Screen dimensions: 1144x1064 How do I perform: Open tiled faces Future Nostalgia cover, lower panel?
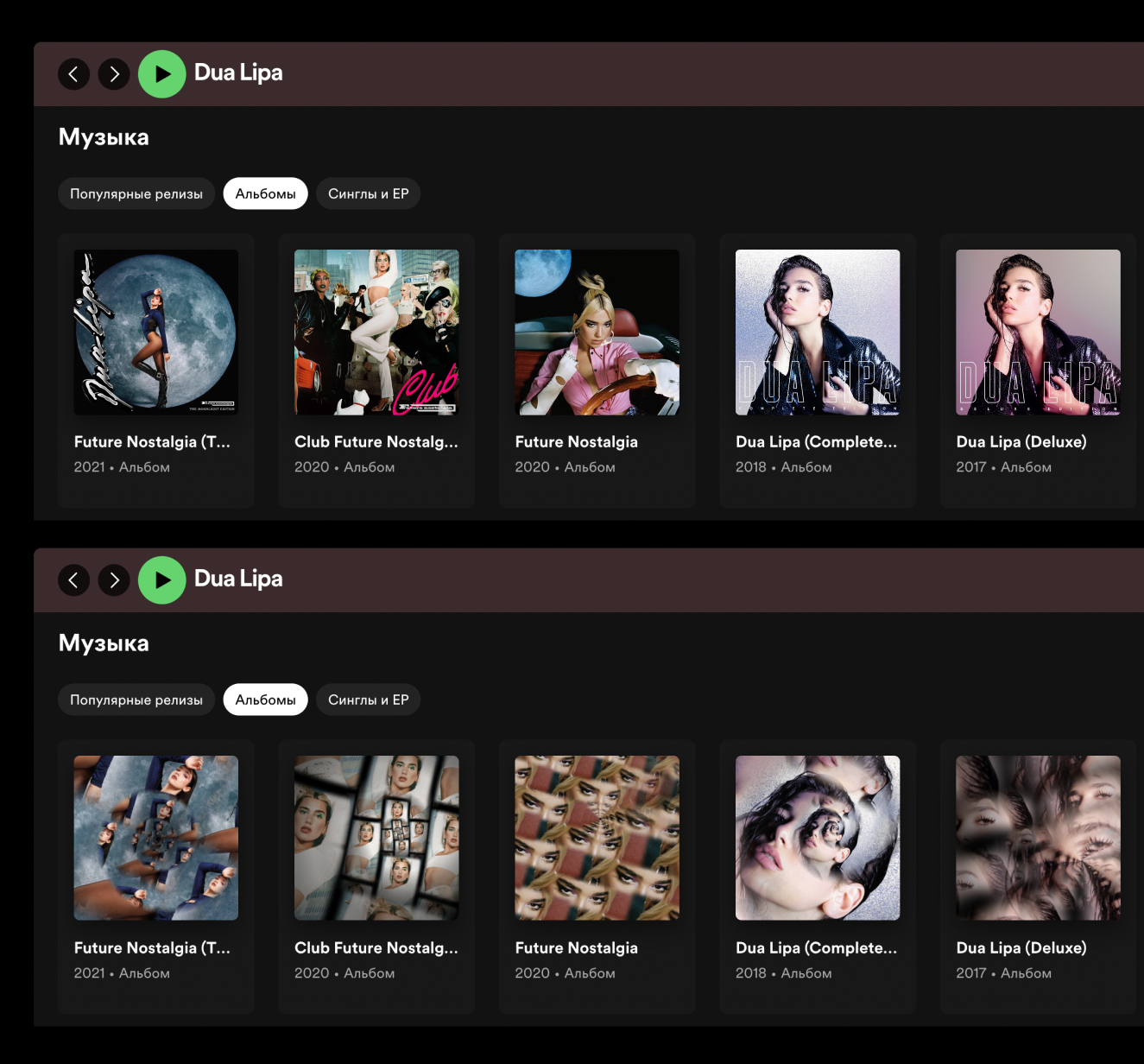[597, 838]
